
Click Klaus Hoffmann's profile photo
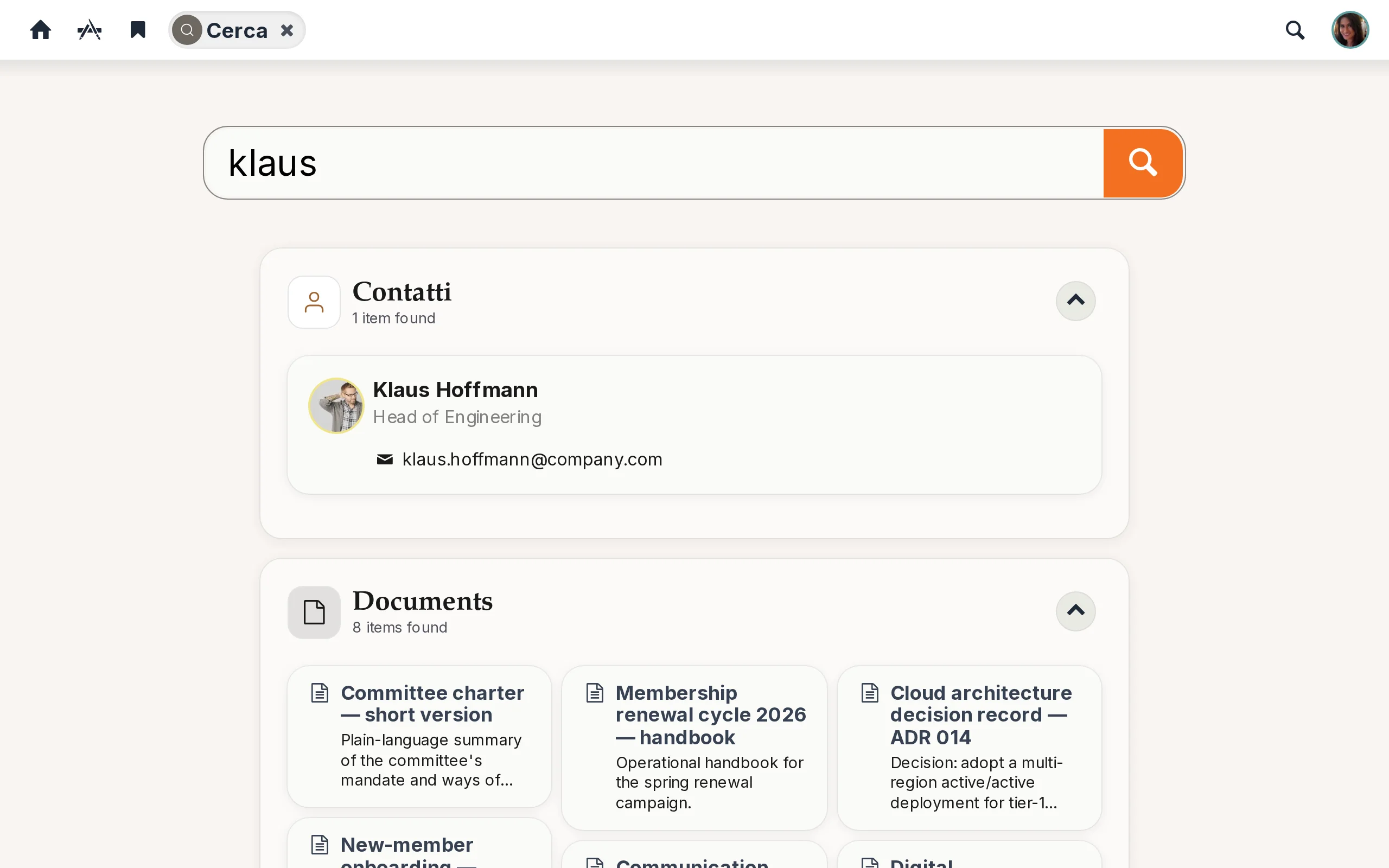point(336,405)
